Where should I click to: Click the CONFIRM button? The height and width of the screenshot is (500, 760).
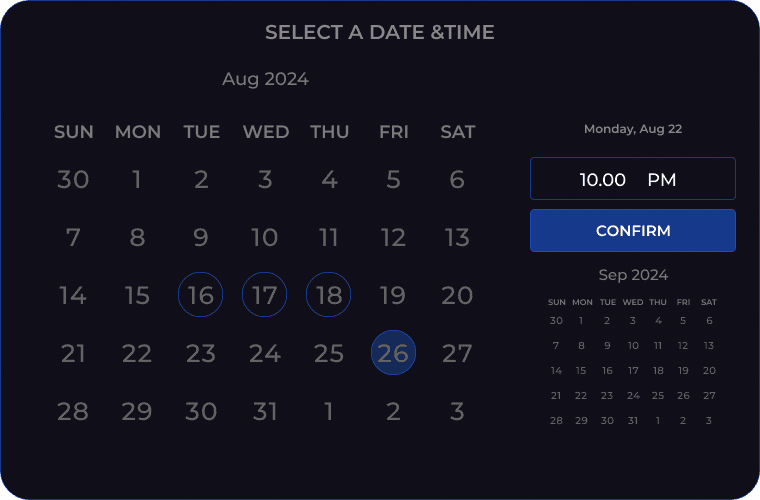pos(633,231)
